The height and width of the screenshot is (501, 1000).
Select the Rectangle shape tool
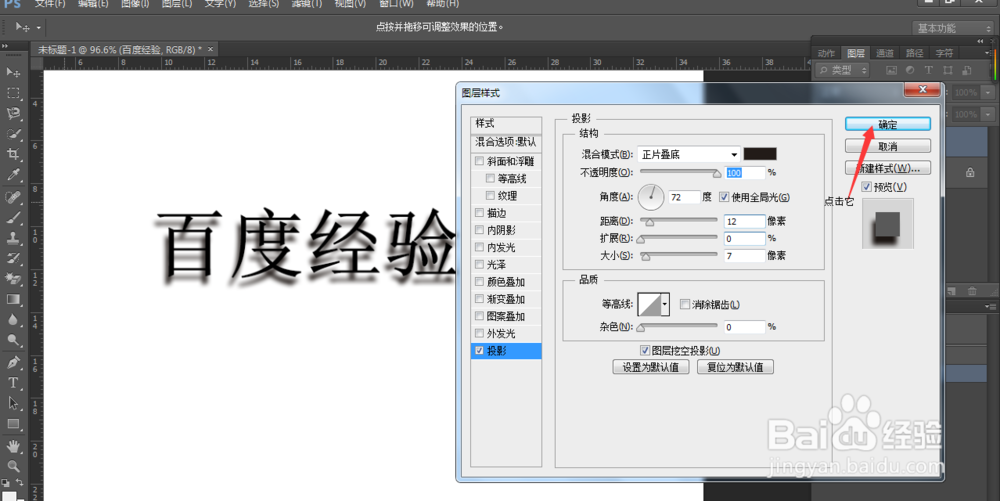[13, 423]
